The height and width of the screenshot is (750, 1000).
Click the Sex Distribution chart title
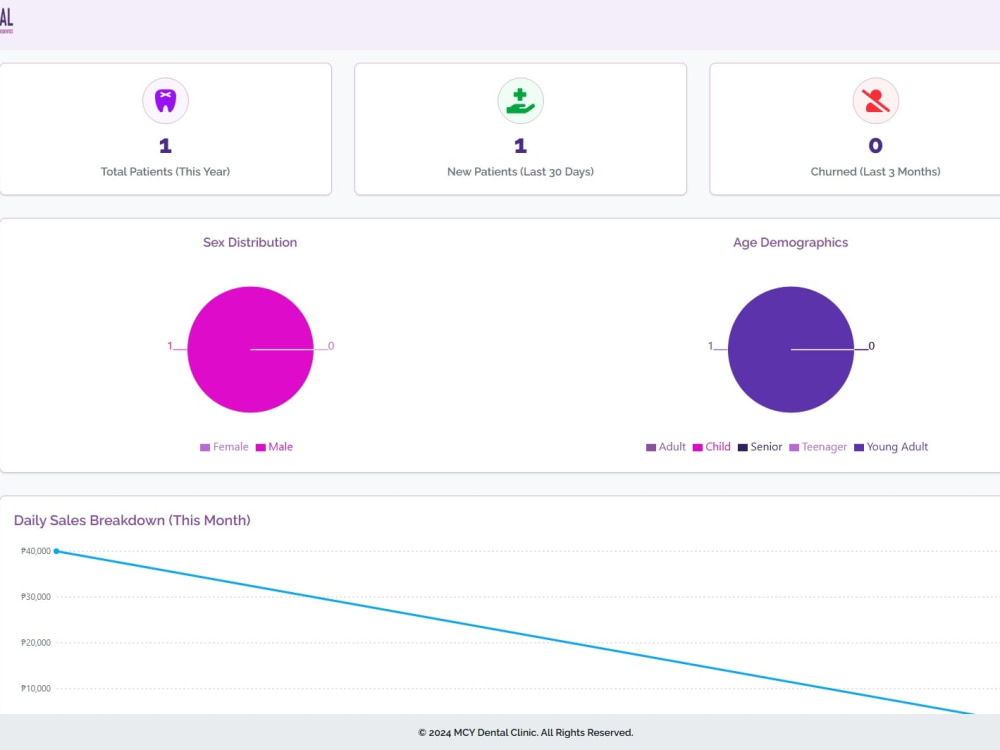[250, 242]
